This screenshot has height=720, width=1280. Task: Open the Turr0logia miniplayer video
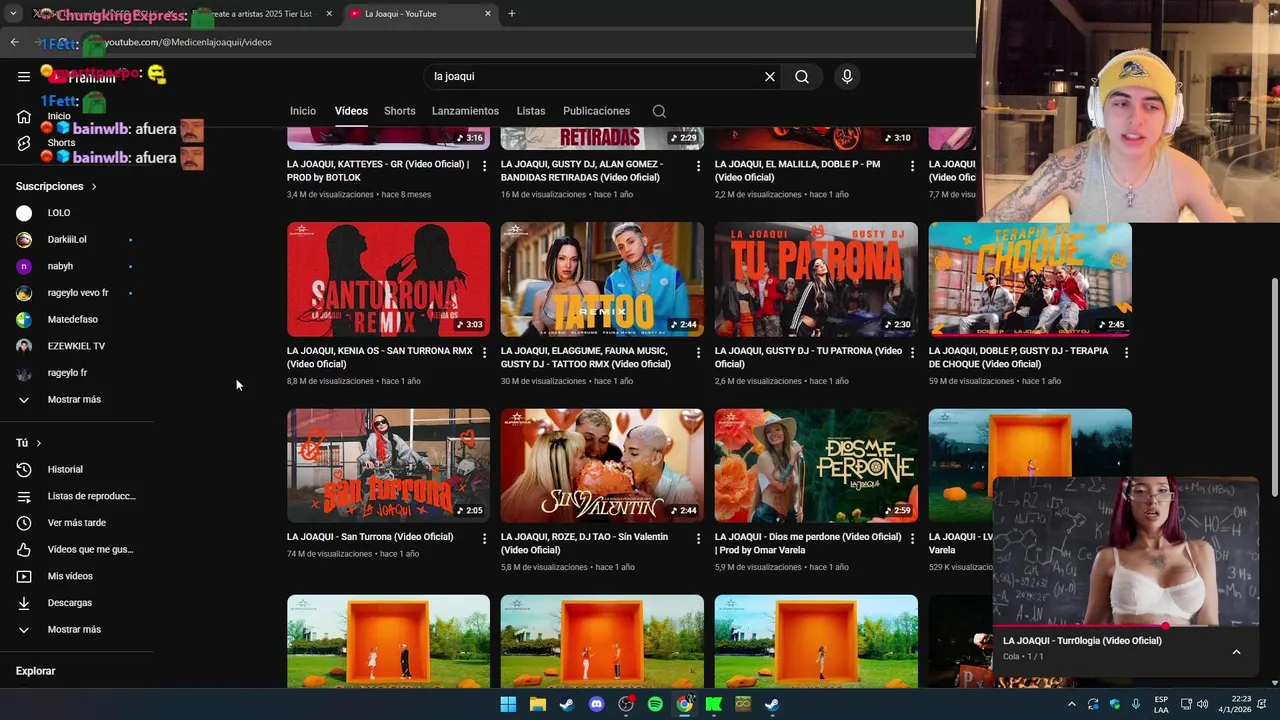pyautogui.click(x=1125, y=551)
